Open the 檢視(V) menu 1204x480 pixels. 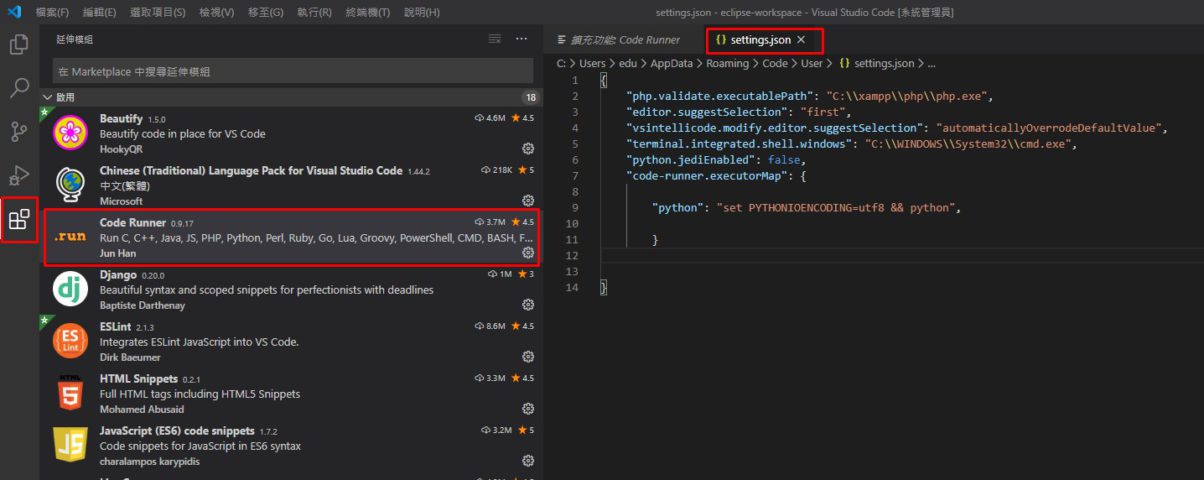coord(216,12)
